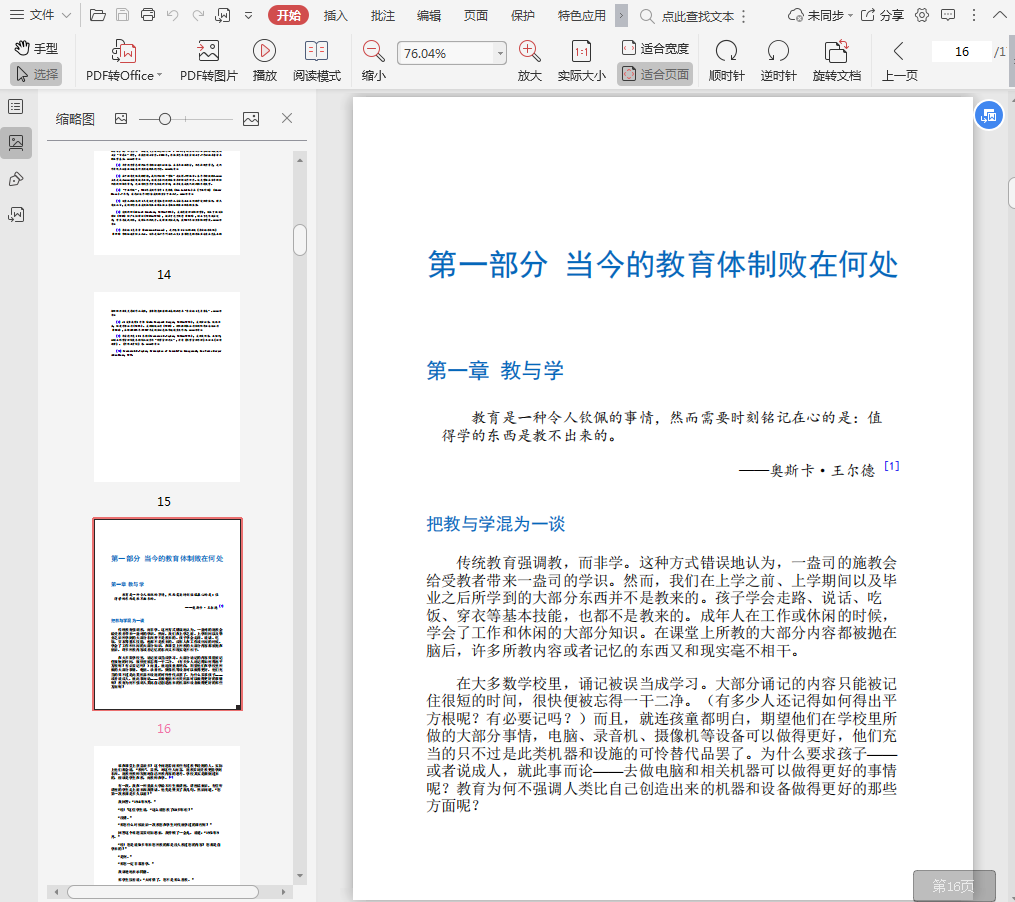Switch to the 插入 tab
1015x902 pixels.
tap(336, 15)
